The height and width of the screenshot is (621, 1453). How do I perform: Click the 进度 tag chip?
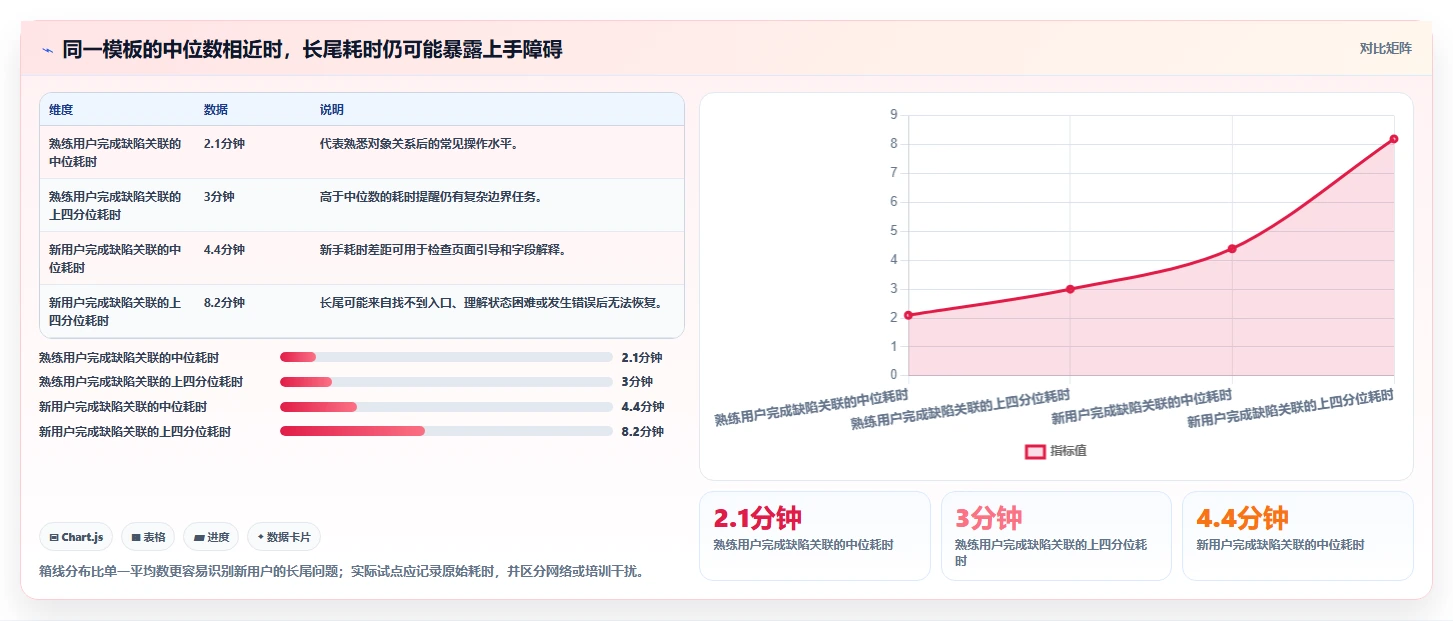(211, 537)
